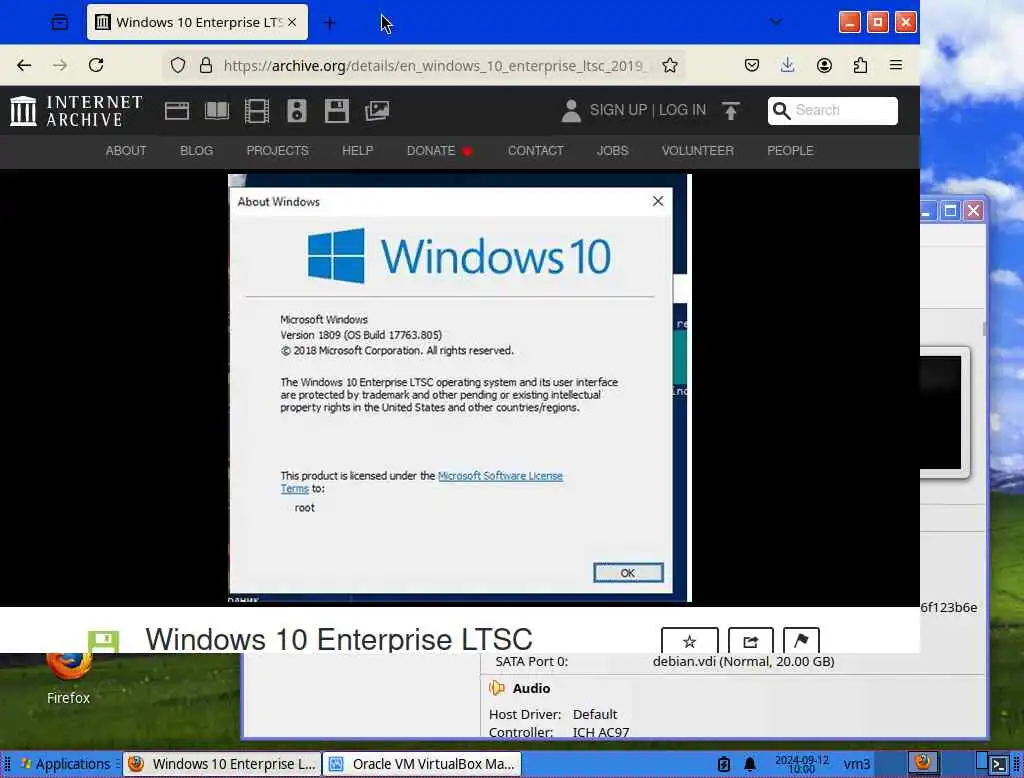Open the Audio speaker icon

[296, 110]
